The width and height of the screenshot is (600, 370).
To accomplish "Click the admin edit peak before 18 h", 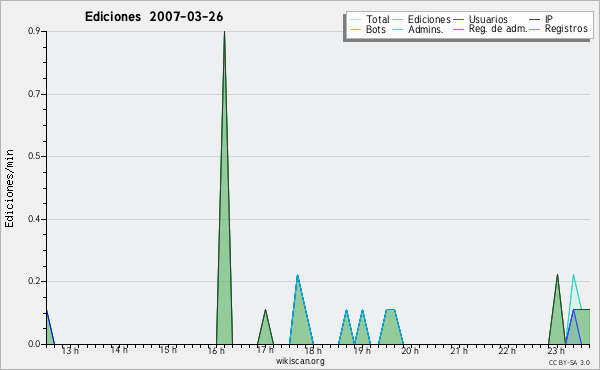I will (x=300, y=314).
